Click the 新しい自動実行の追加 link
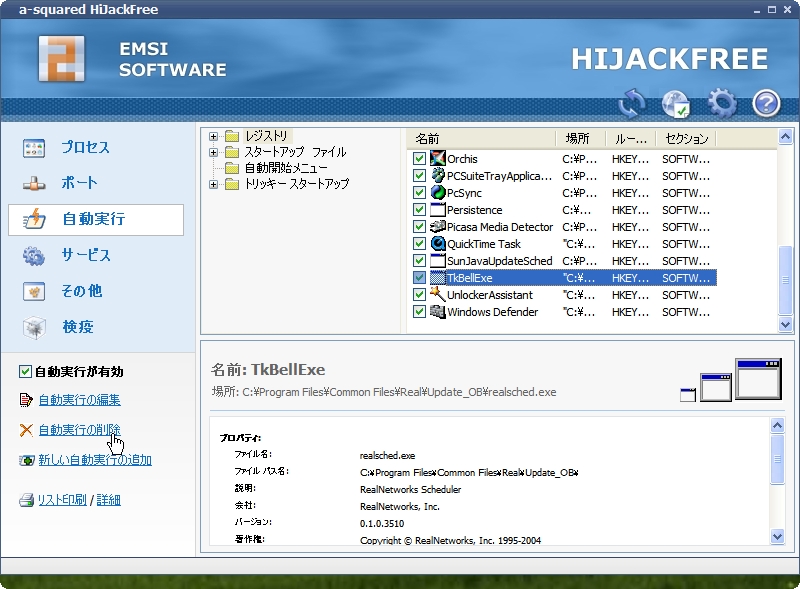The image size is (800, 589). [x=95, y=460]
